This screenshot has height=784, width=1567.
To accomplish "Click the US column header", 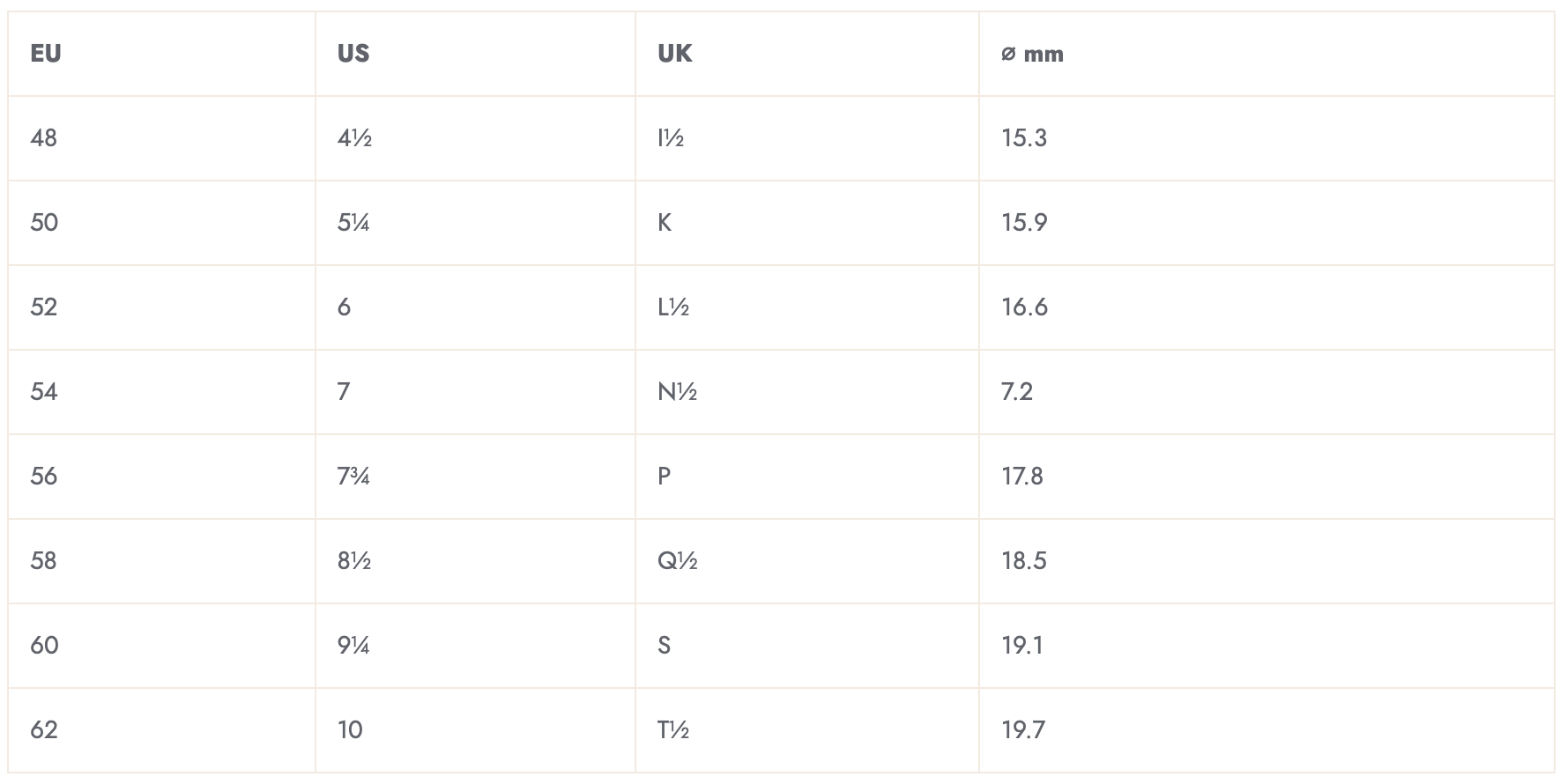I will pyautogui.click(x=353, y=54).
